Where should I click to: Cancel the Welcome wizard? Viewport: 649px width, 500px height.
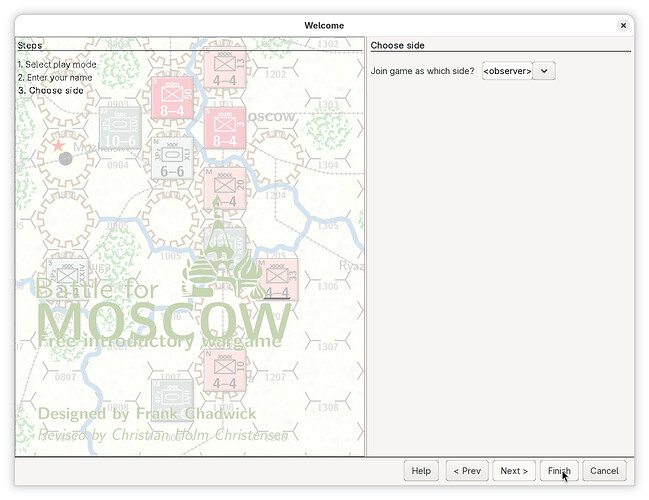click(604, 471)
